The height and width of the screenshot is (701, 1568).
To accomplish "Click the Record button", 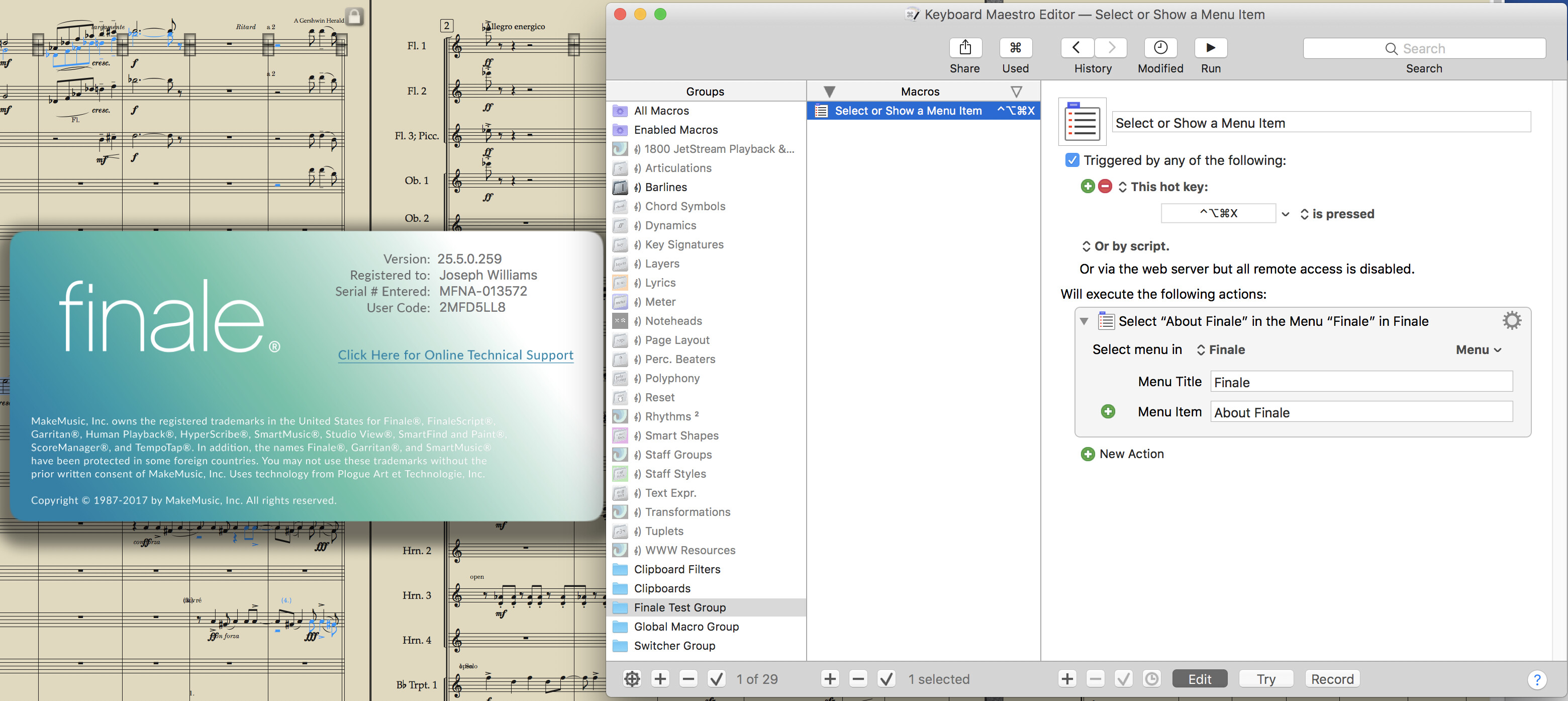I will pos(1332,678).
